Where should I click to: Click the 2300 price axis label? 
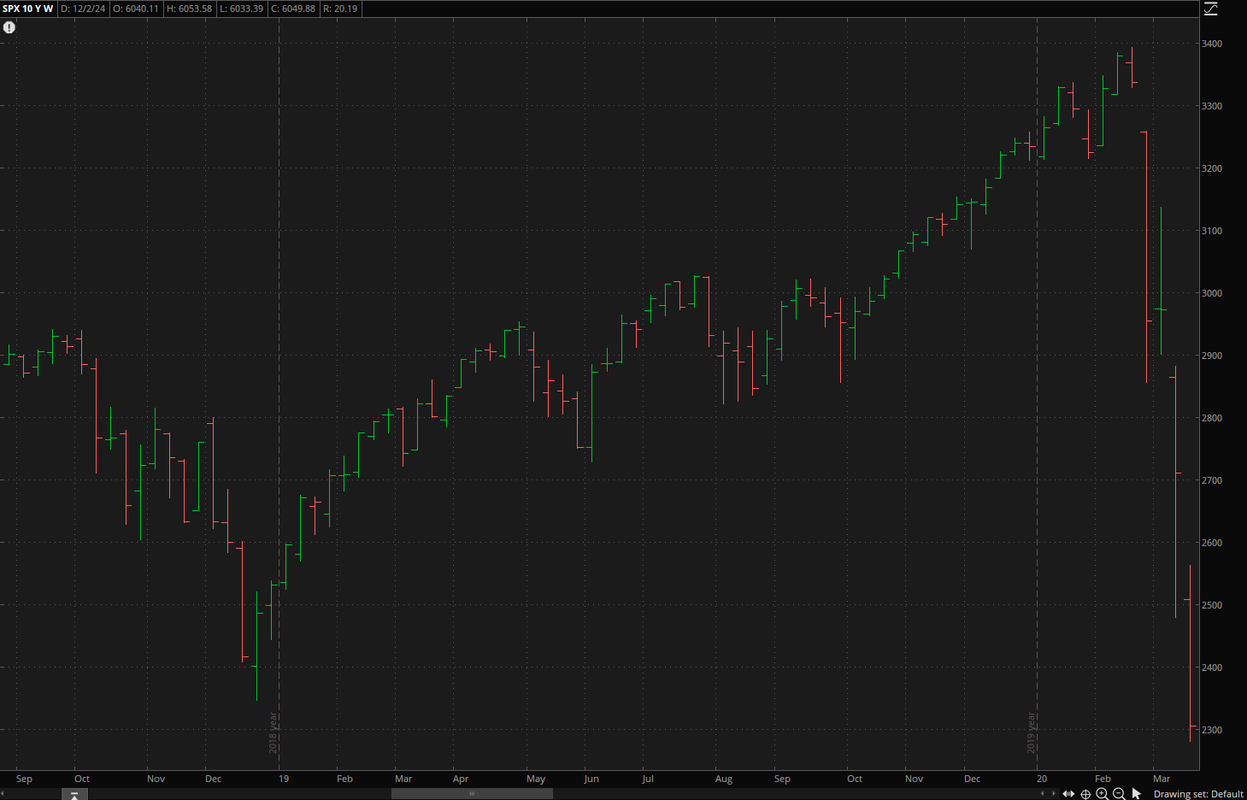1212,730
